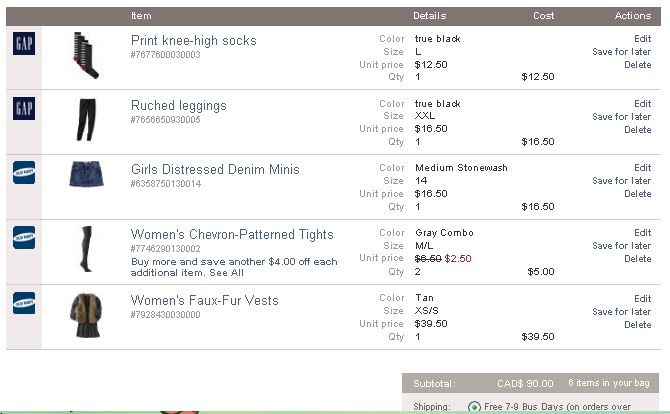Save the Ruched leggings for later
Screen dimensions: 670x414
pyautogui.click(x=621, y=117)
